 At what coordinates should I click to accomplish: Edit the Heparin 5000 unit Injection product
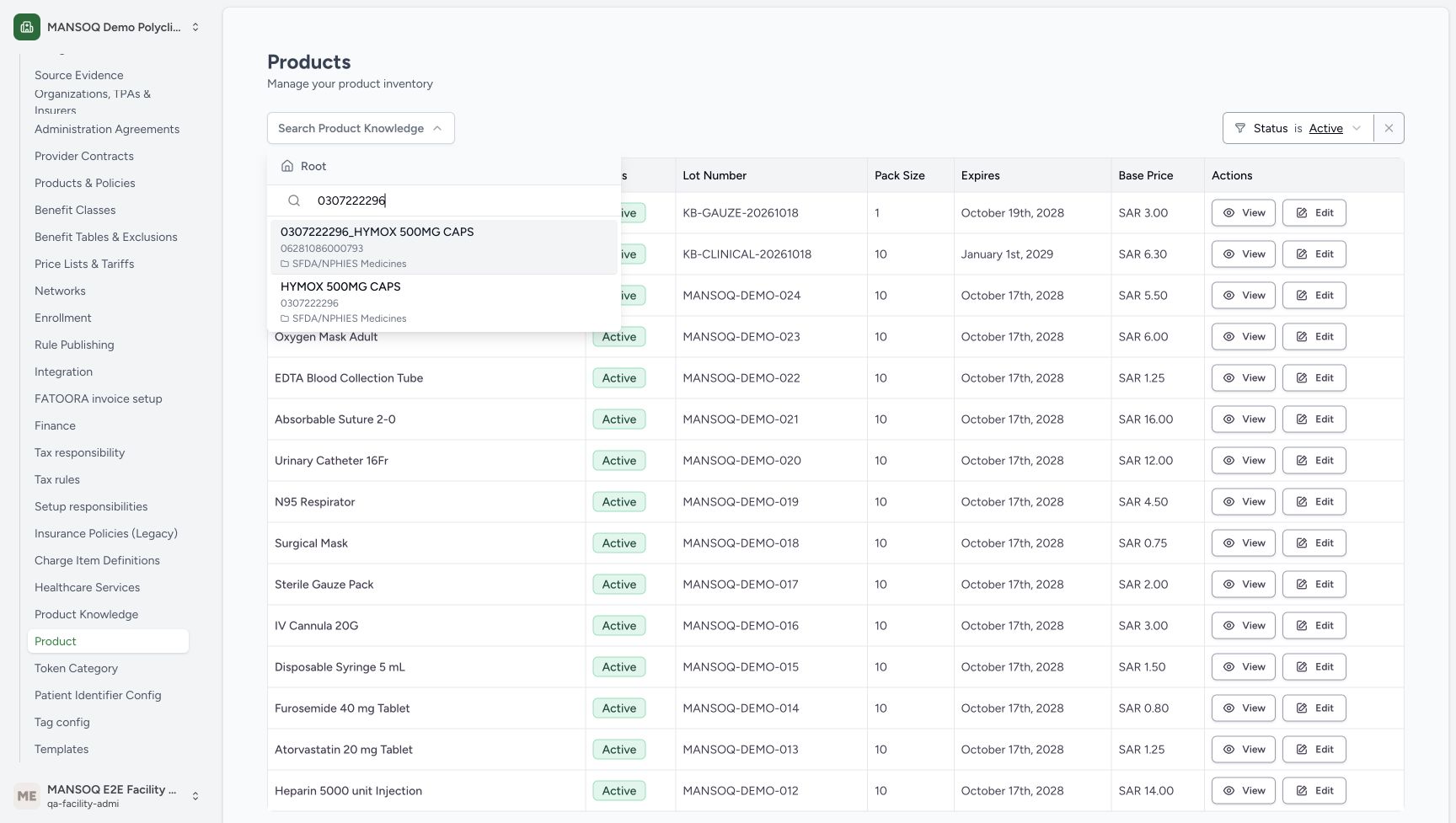point(1314,791)
